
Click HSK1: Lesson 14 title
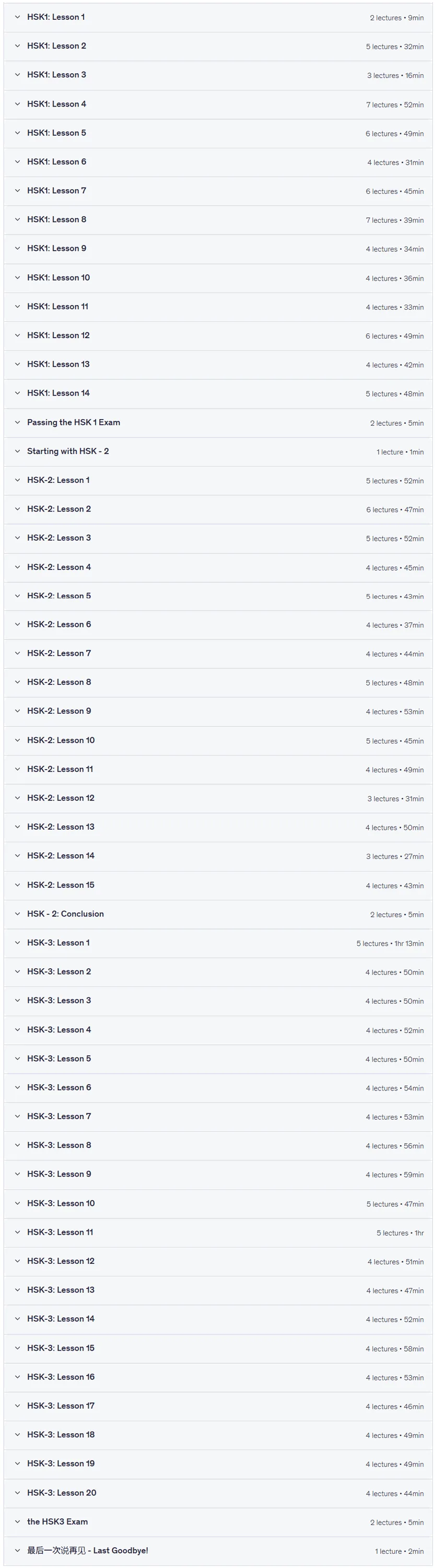(x=58, y=393)
